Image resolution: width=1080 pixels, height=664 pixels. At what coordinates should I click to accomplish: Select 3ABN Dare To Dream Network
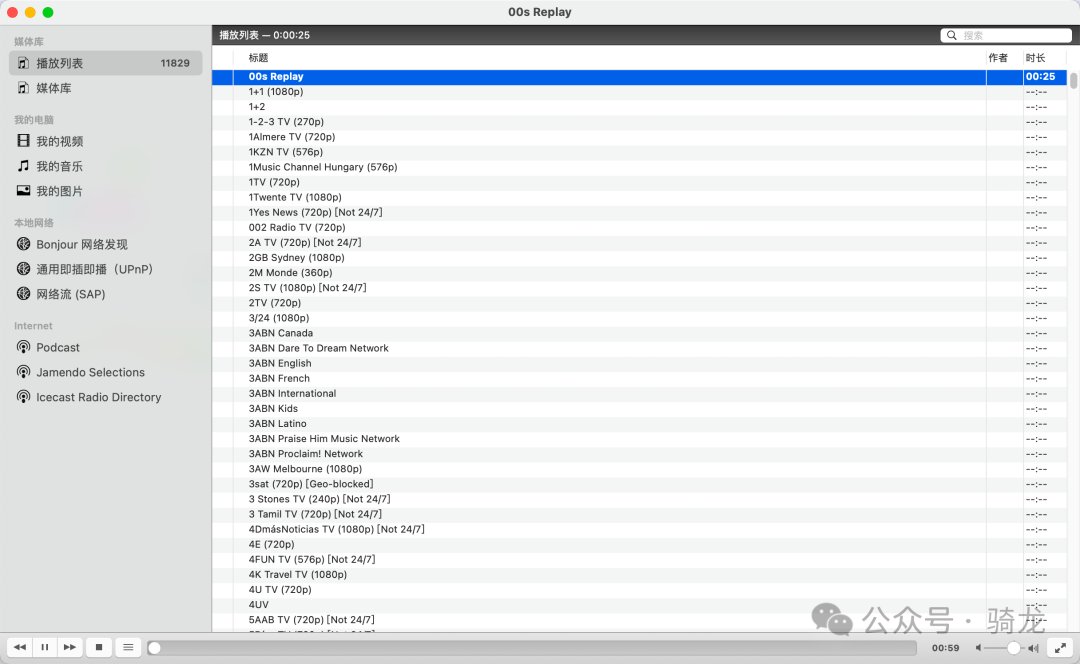pyautogui.click(x=640, y=349)
